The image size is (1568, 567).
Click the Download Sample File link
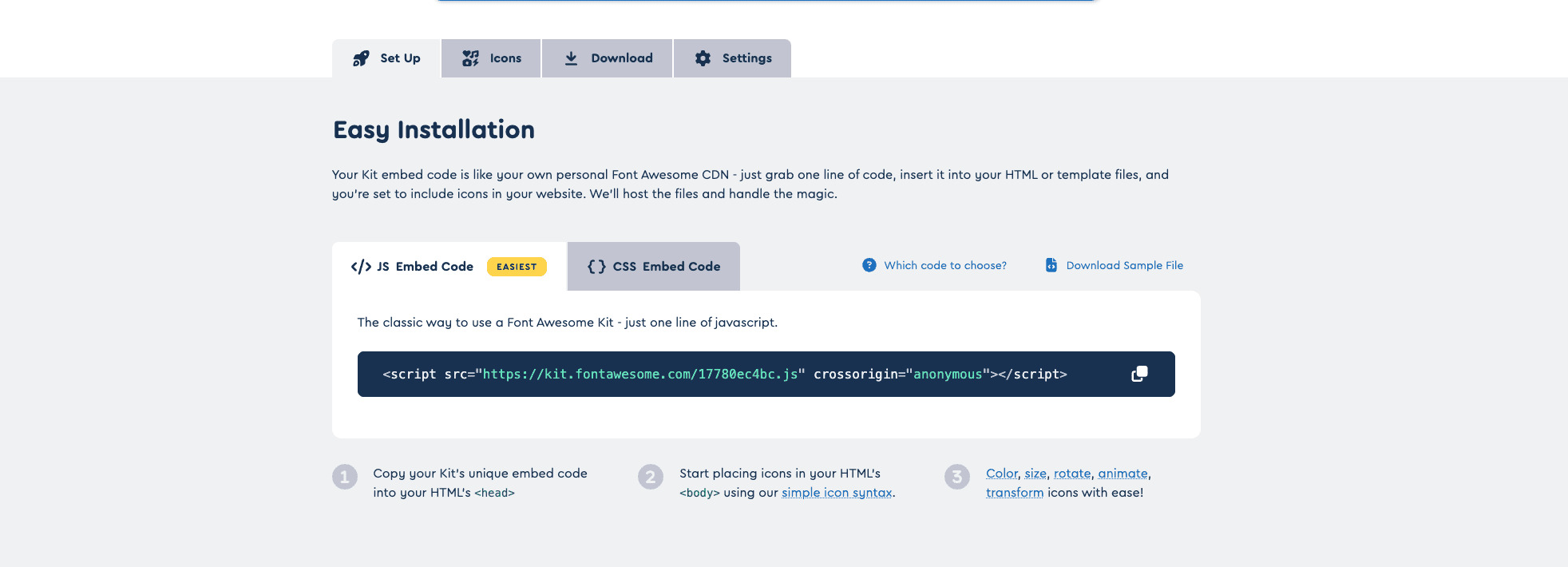(x=1124, y=265)
